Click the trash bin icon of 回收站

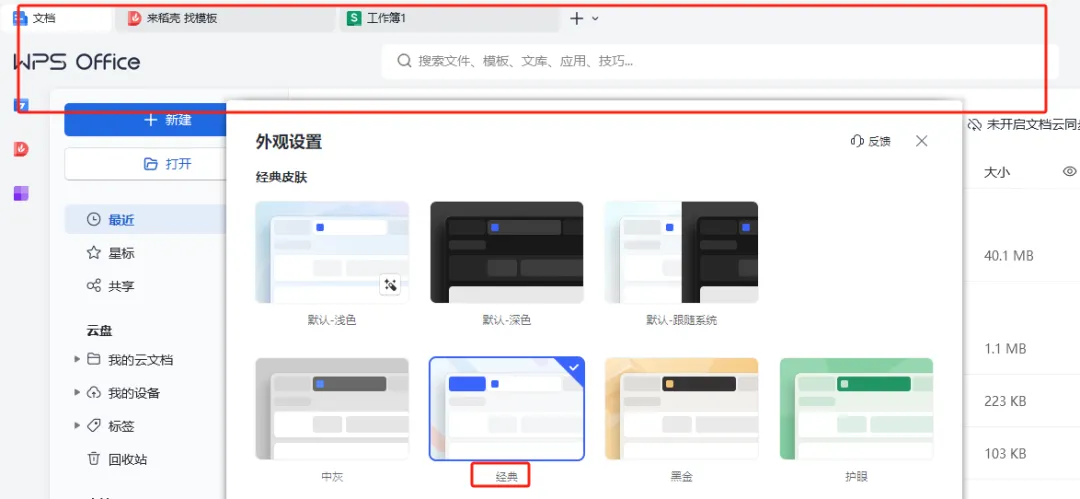(94, 459)
